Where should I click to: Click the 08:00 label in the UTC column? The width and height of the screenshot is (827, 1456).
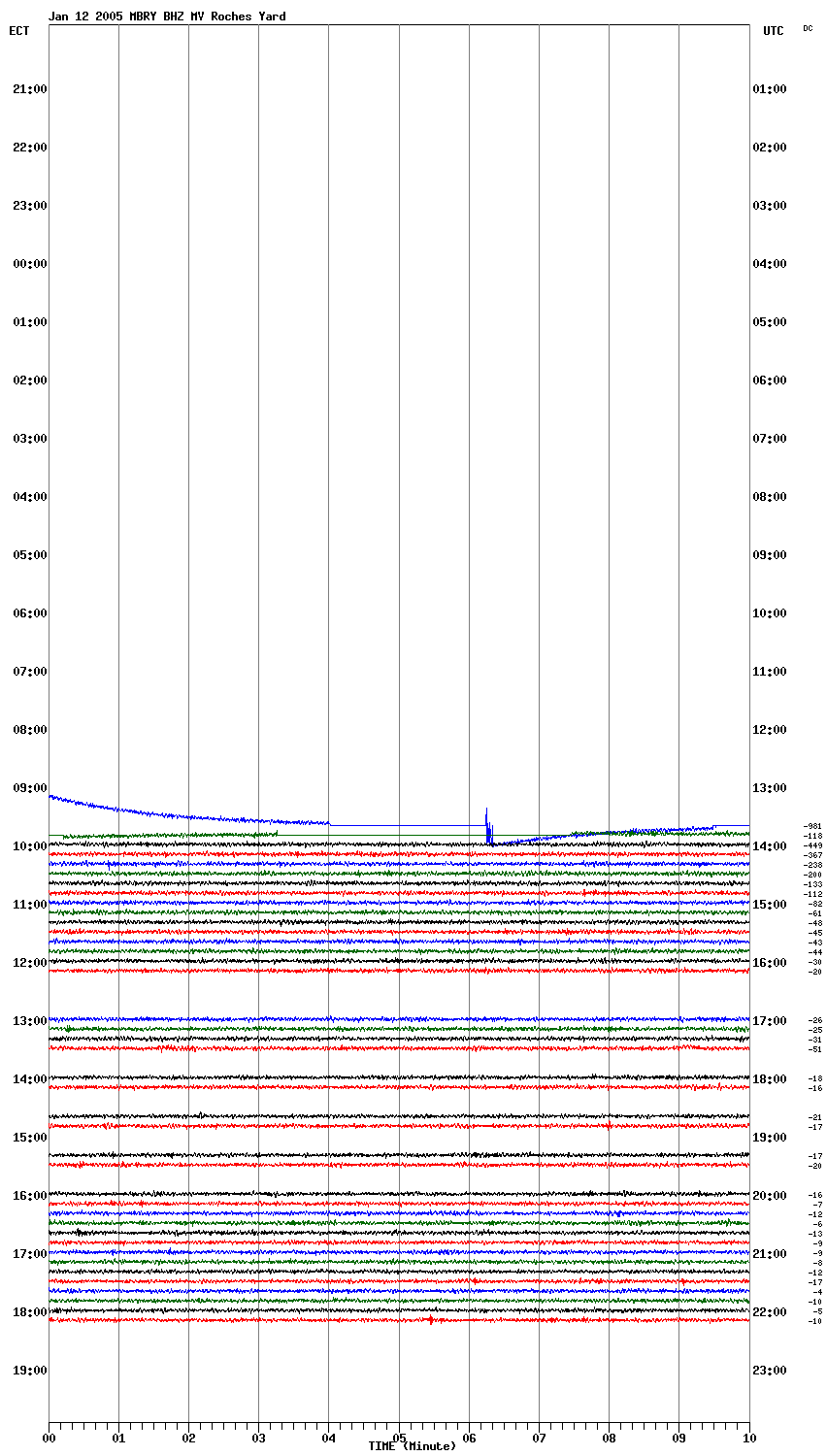pos(770,497)
